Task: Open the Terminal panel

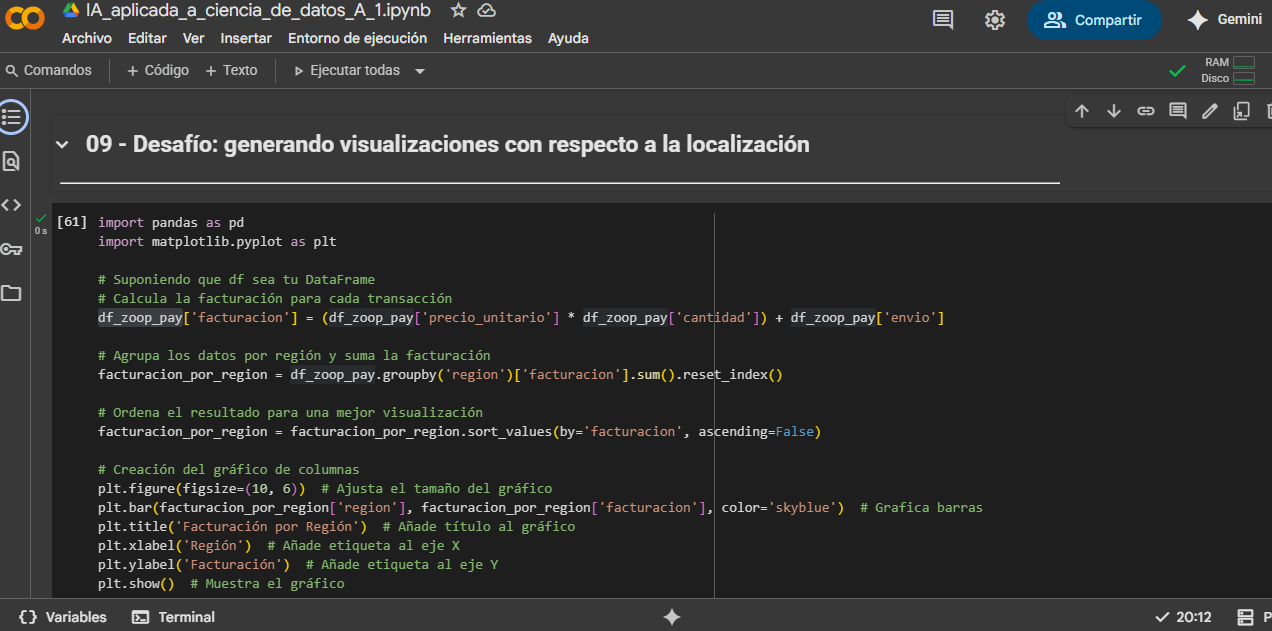Action: [x=173, y=617]
